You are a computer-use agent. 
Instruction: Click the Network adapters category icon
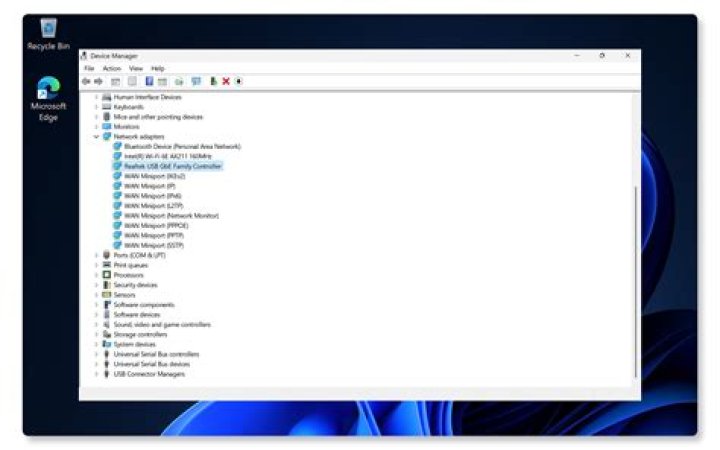(107, 136)
